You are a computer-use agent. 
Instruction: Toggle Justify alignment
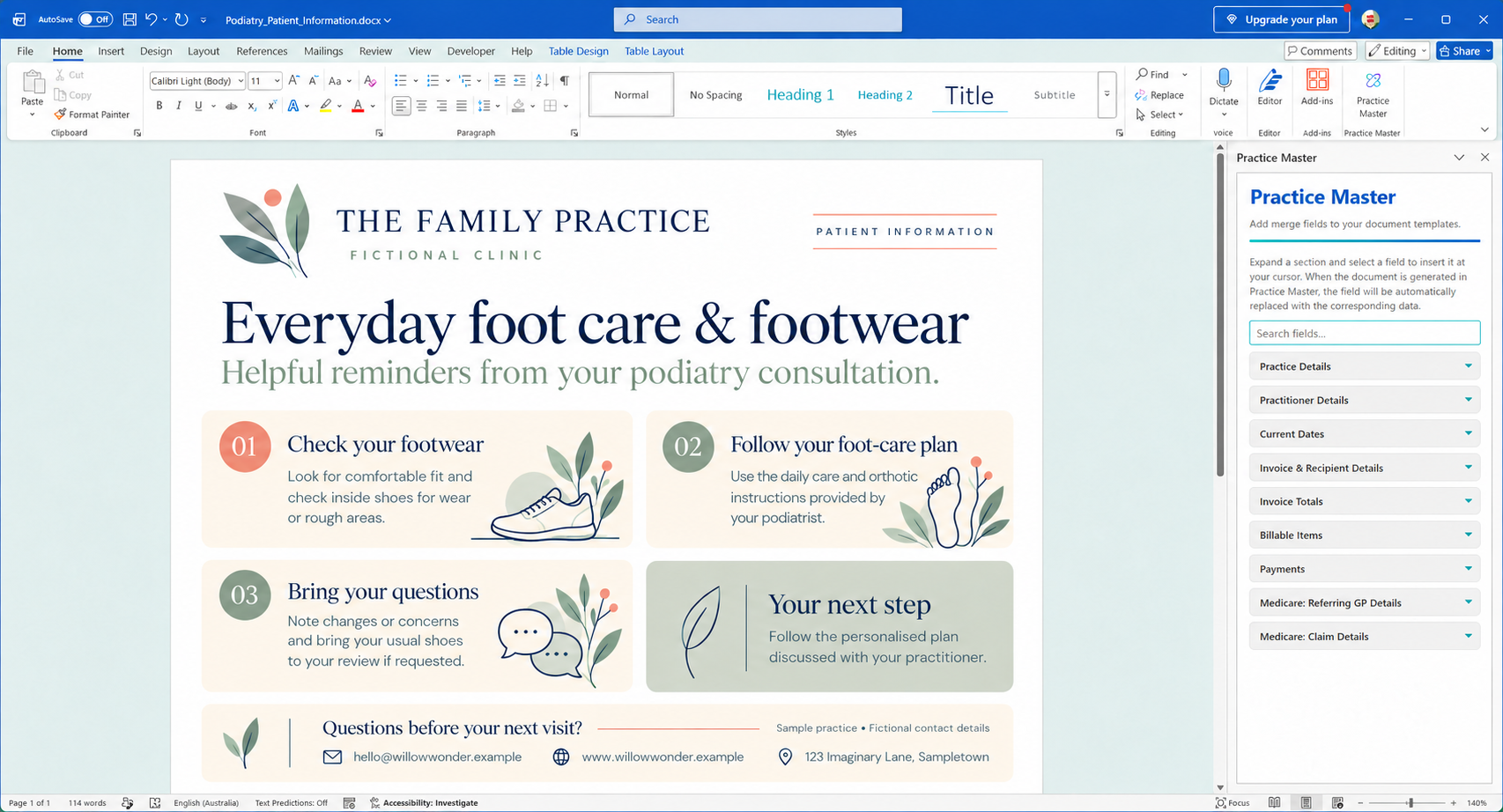pos(461,106)
